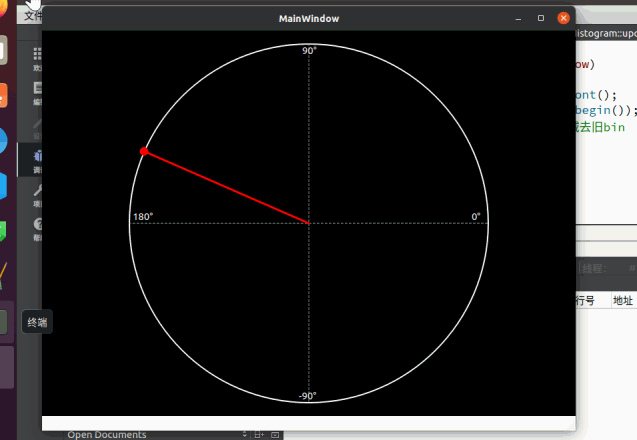Click the split pane icon beside Open Documents
Screen dimensions: 637x440
point(259,435)
